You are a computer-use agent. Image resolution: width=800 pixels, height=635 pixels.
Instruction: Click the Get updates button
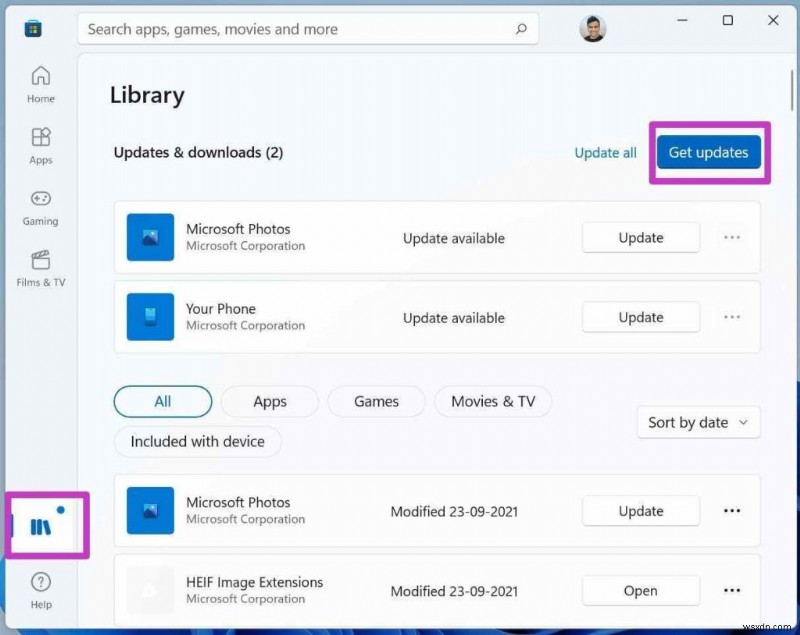708,152
